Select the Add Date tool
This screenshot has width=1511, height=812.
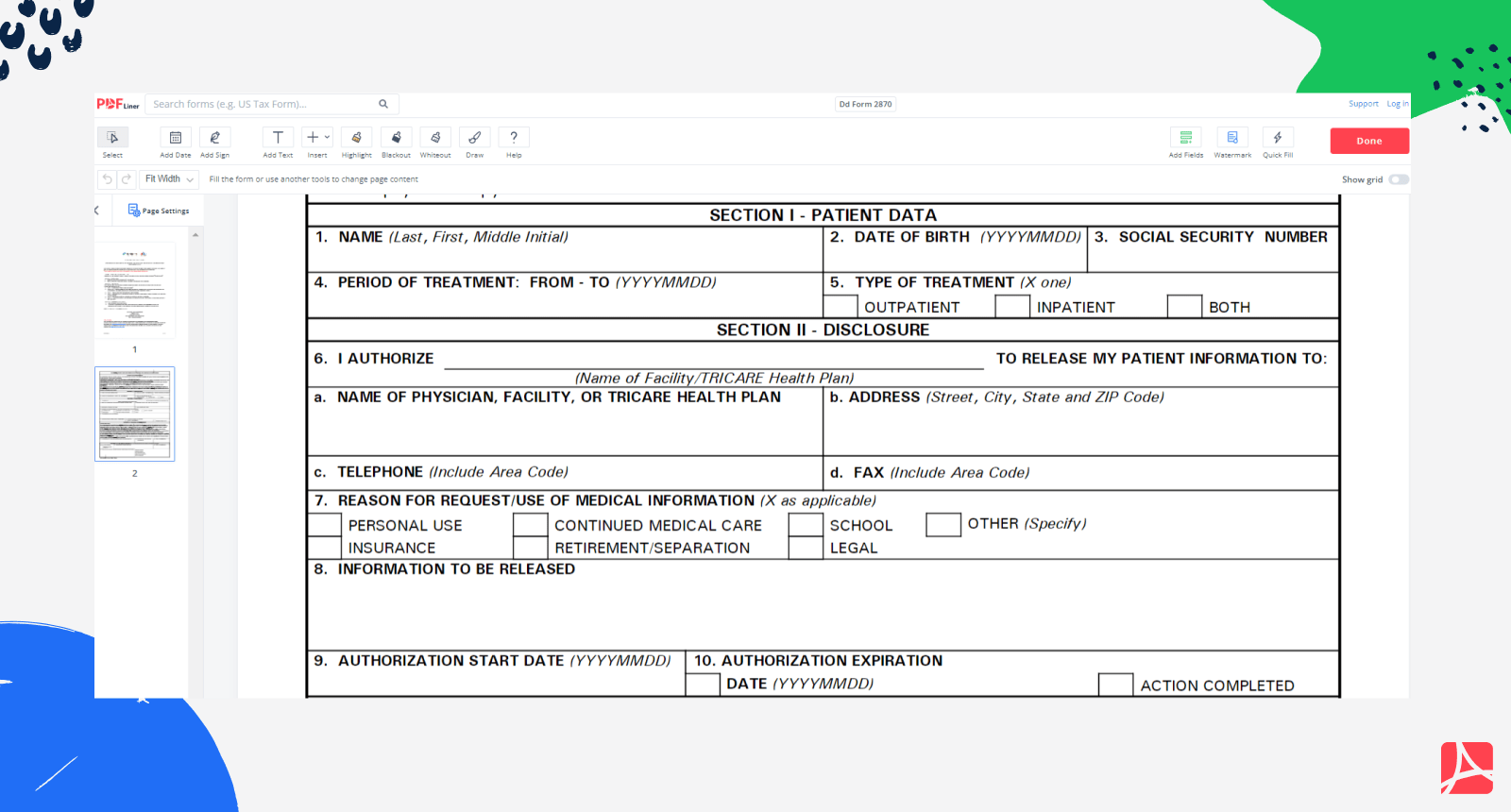click(x=175, y=142)
